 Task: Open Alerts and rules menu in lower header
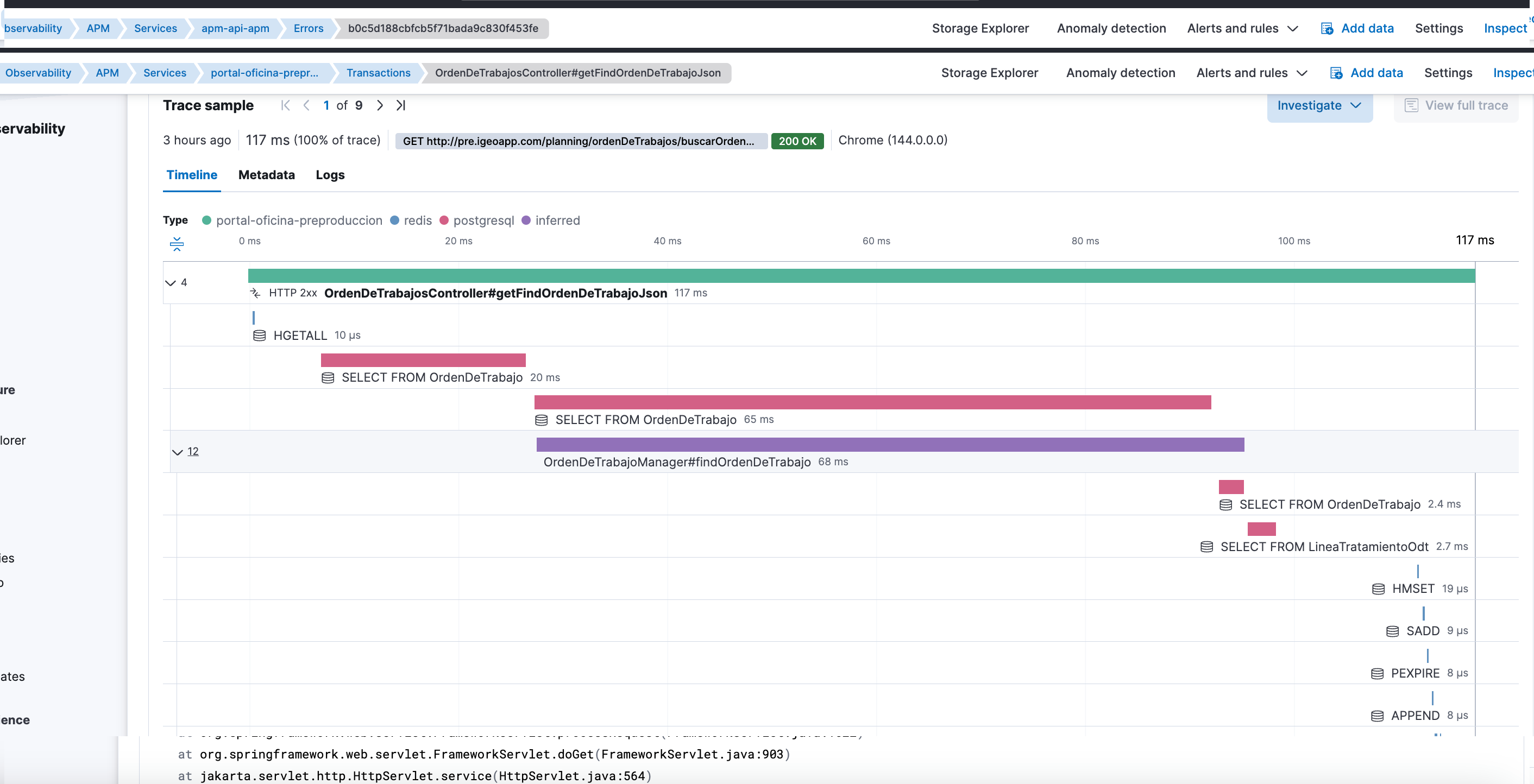click(x=1252, y=73)
